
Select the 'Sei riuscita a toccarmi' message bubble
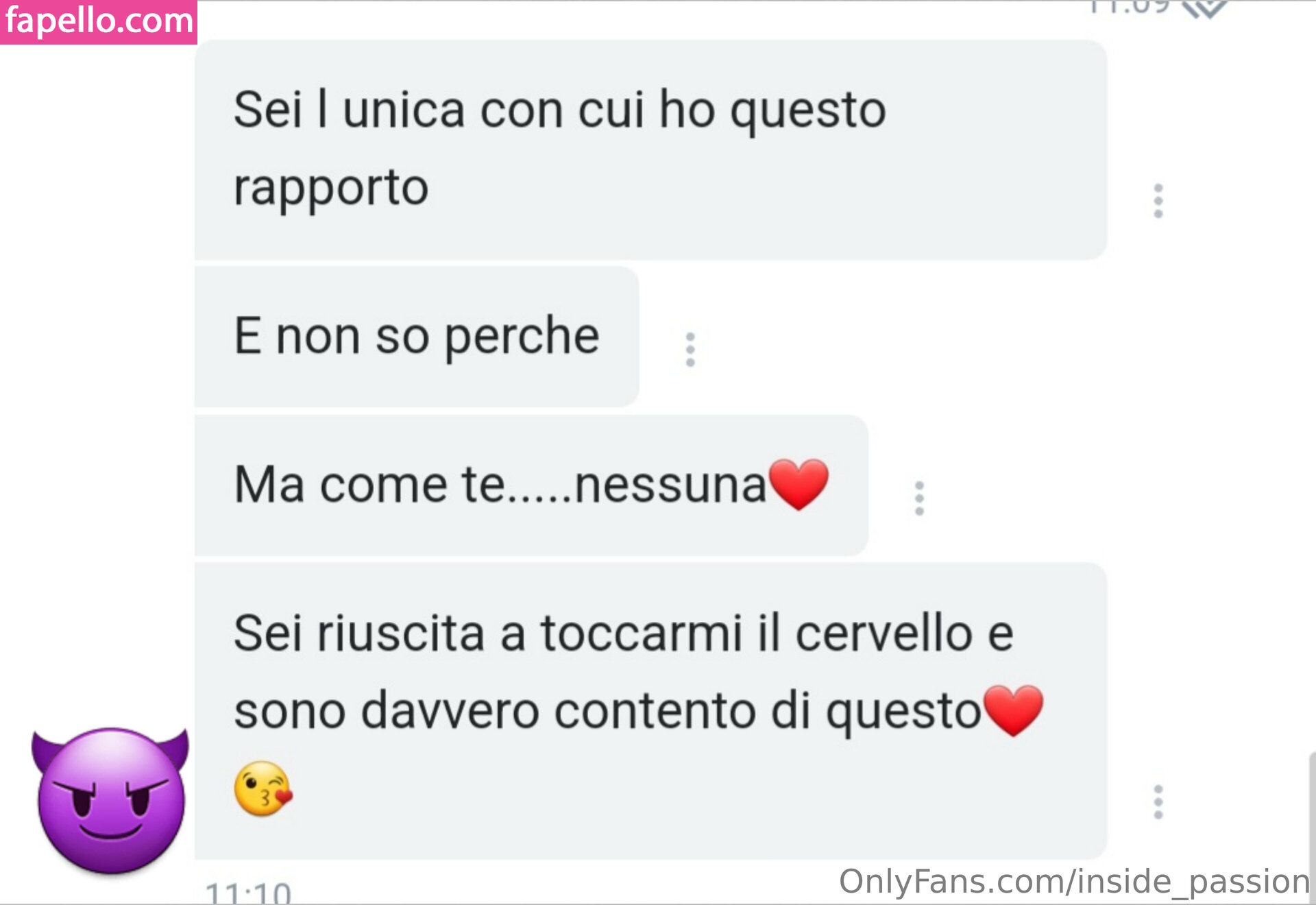coord(650,711)
